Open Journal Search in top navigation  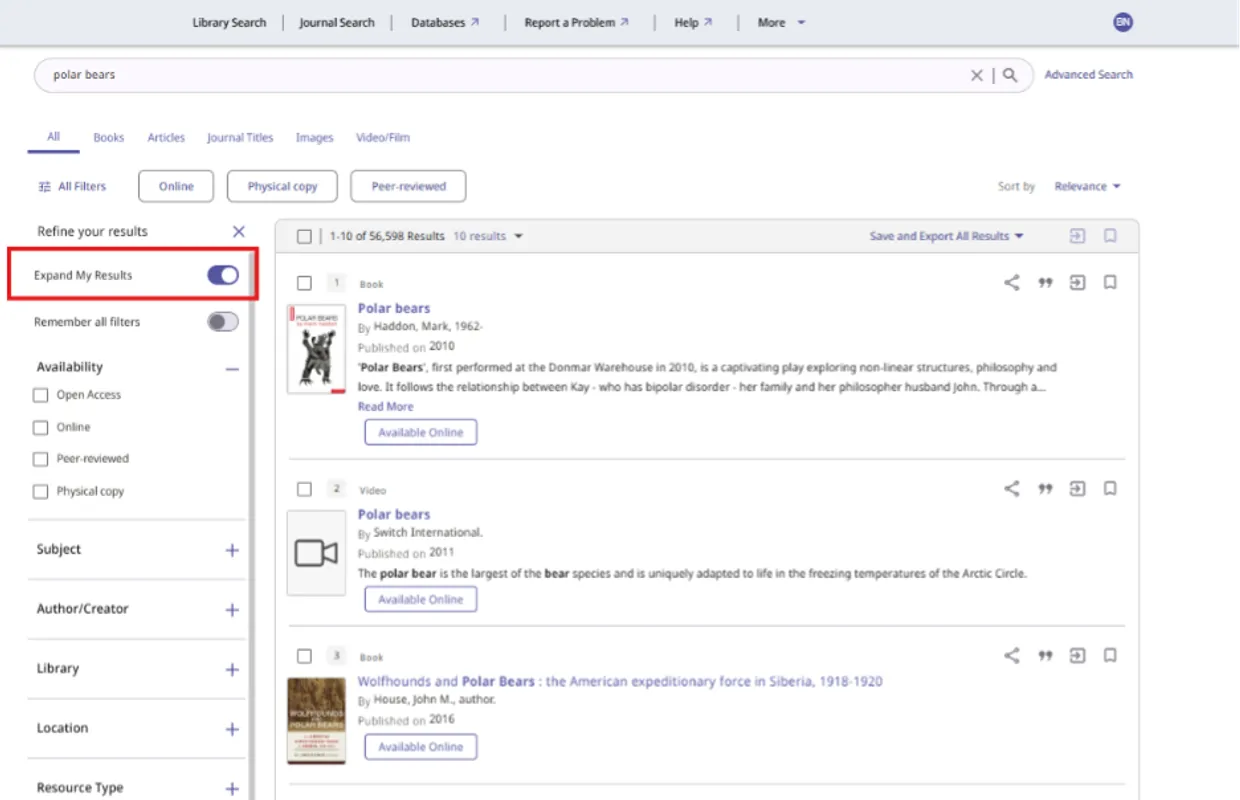click(x=336, y=23)
